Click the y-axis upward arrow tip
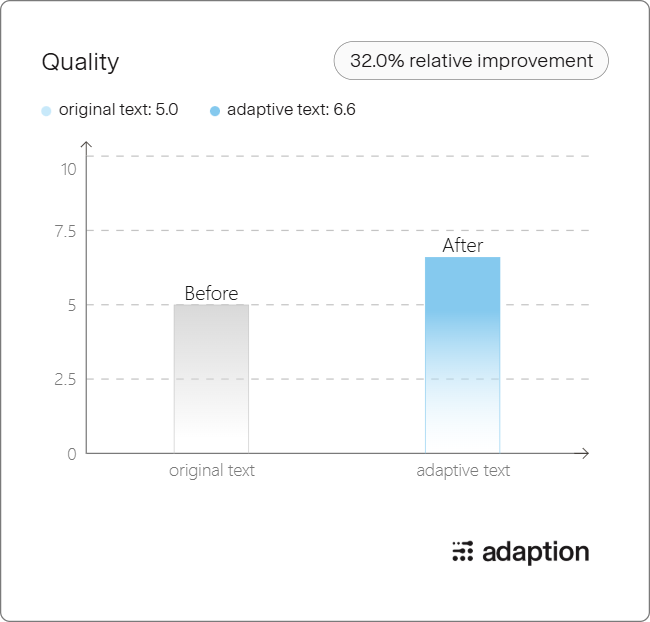This screenshot has width=650, height=622. click(86, 143)
